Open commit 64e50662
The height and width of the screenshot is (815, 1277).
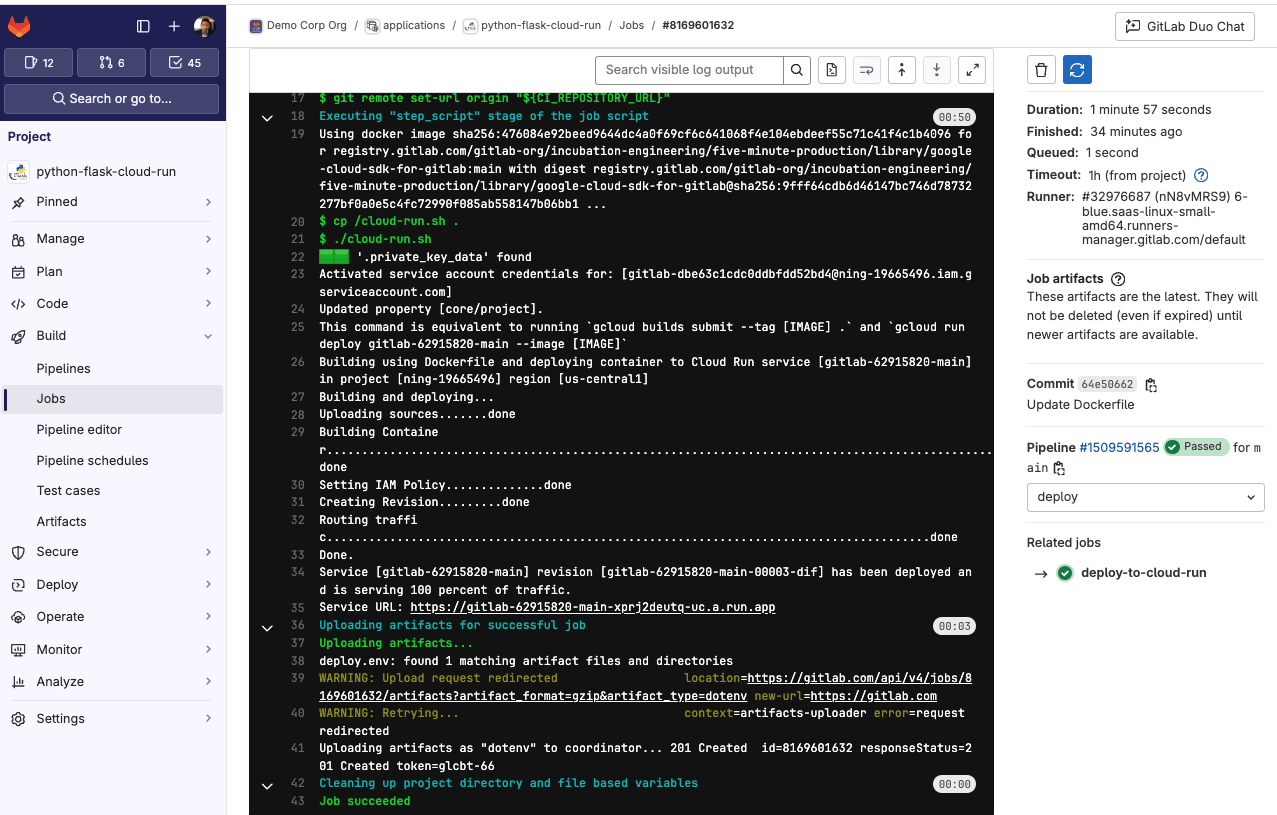(x=1108, y=385)
